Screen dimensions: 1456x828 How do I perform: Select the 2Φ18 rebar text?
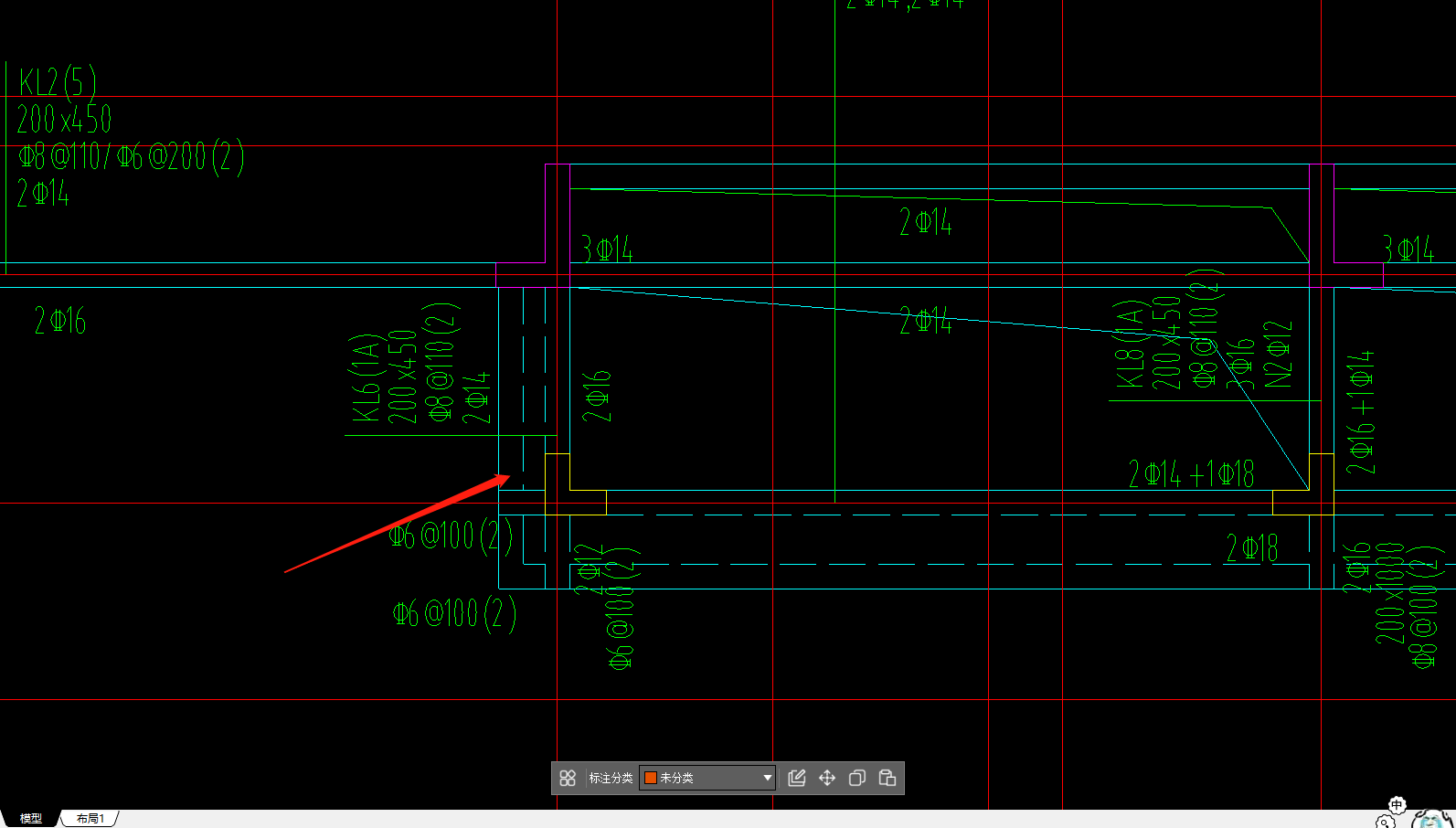(1252, 548)
